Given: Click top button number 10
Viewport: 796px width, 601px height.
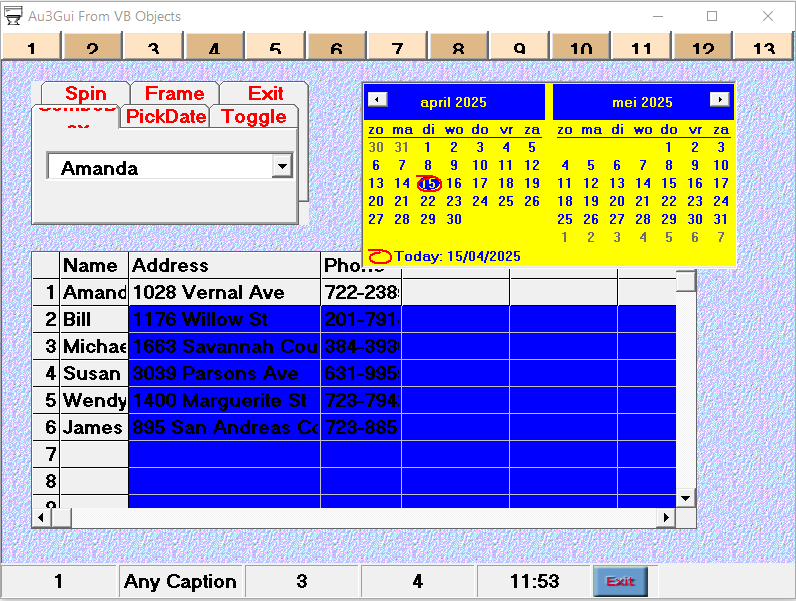Looking at the screenshot, I should (581, 46).
